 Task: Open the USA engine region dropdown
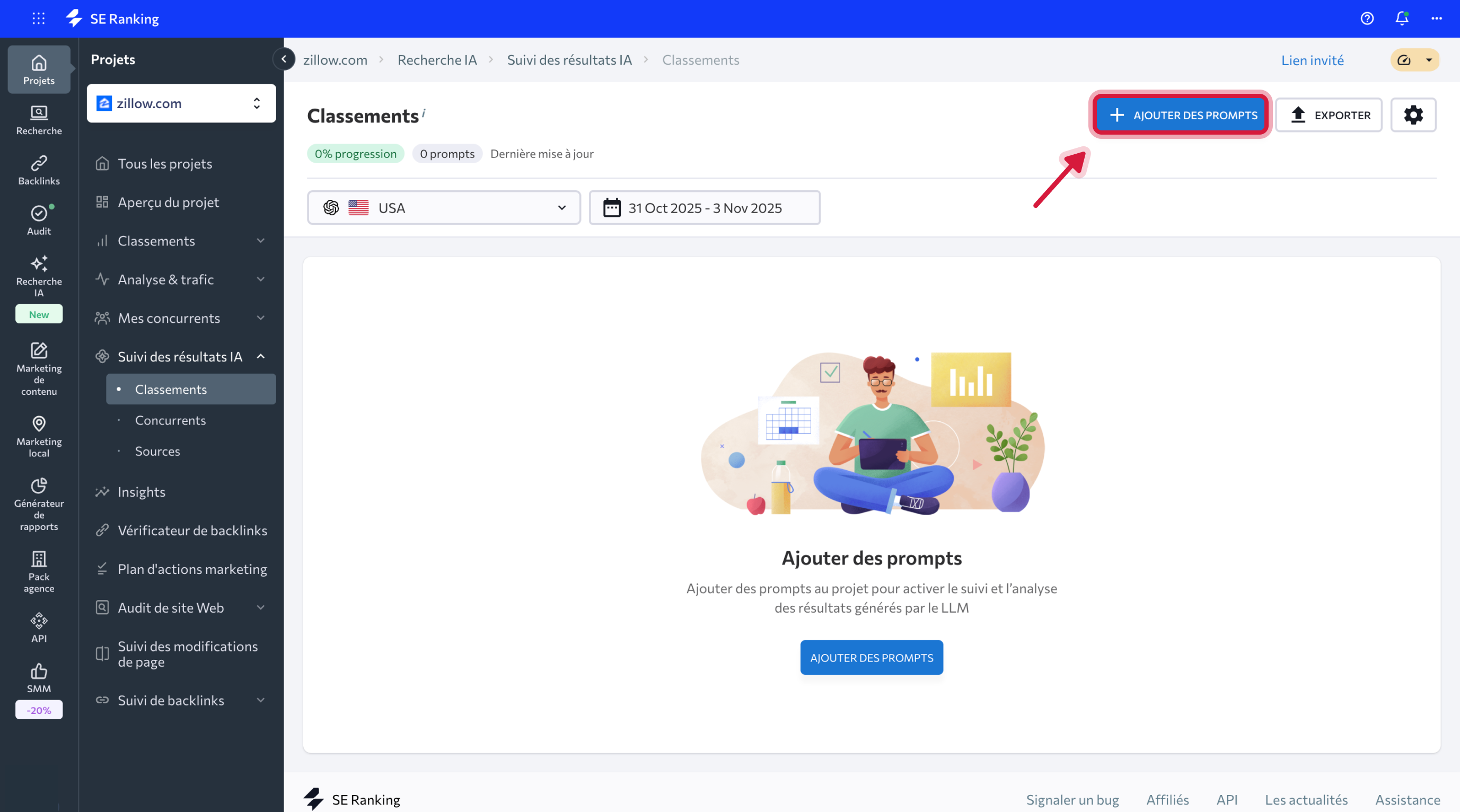click(443, 208)
